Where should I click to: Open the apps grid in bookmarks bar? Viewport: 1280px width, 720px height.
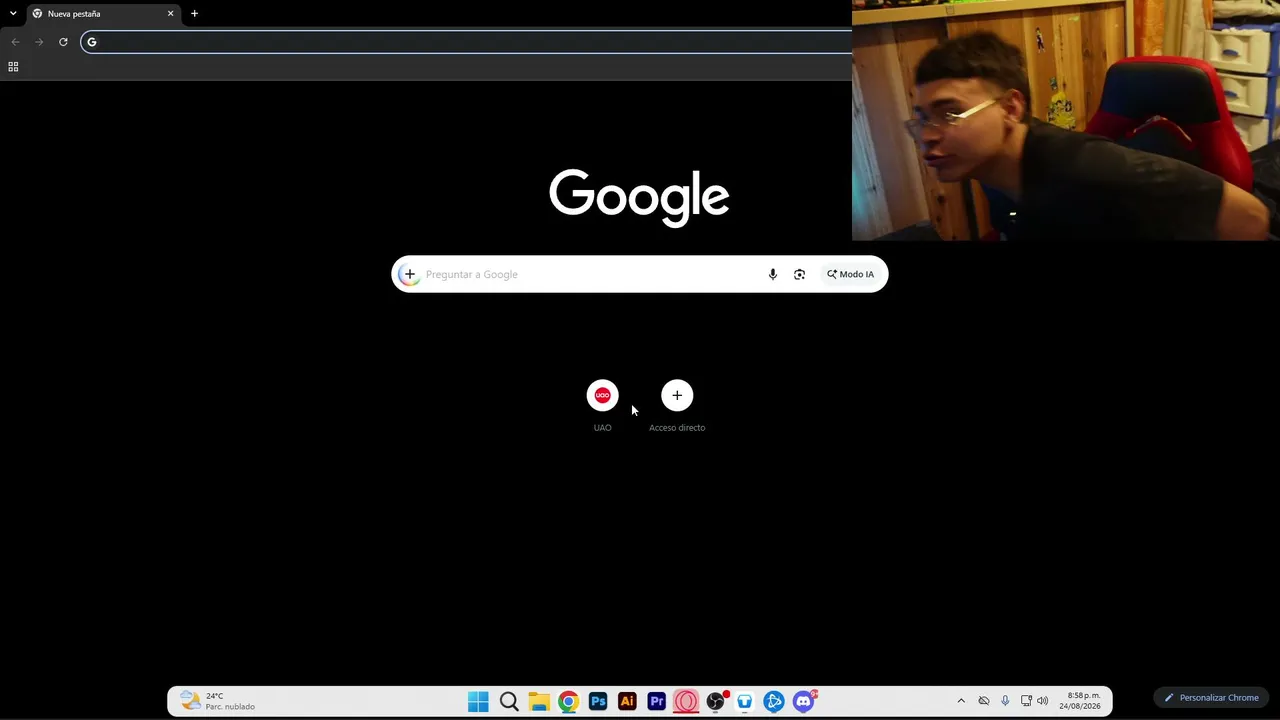click(x=13, y=67)
